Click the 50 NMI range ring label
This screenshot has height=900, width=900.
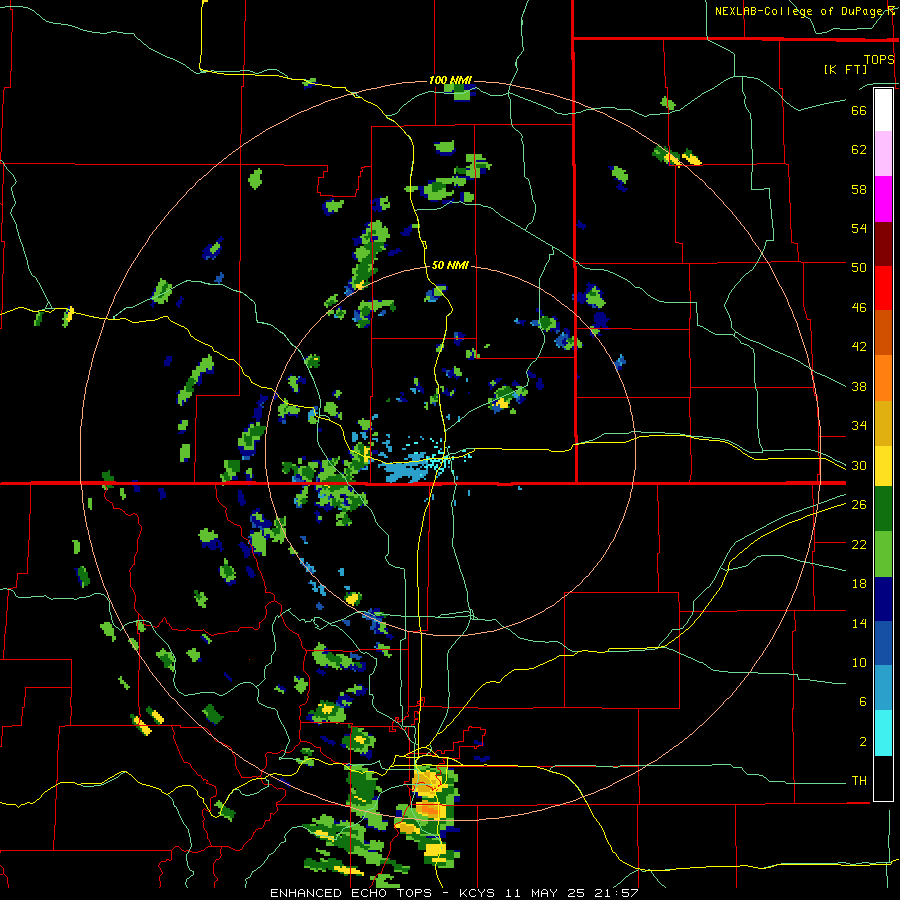point(450,265)
